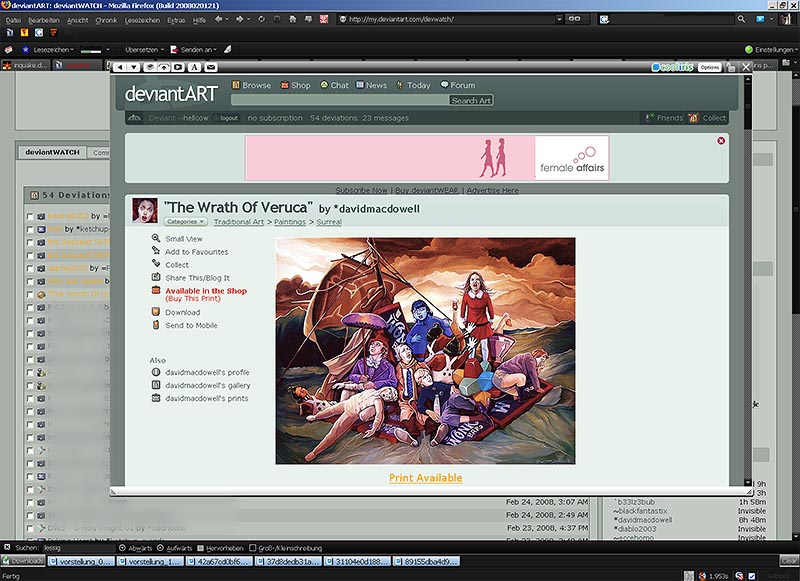This screenshot has height=581, width=800.
Task: Open the Extras menu
Action: click(x=176, y=20)
